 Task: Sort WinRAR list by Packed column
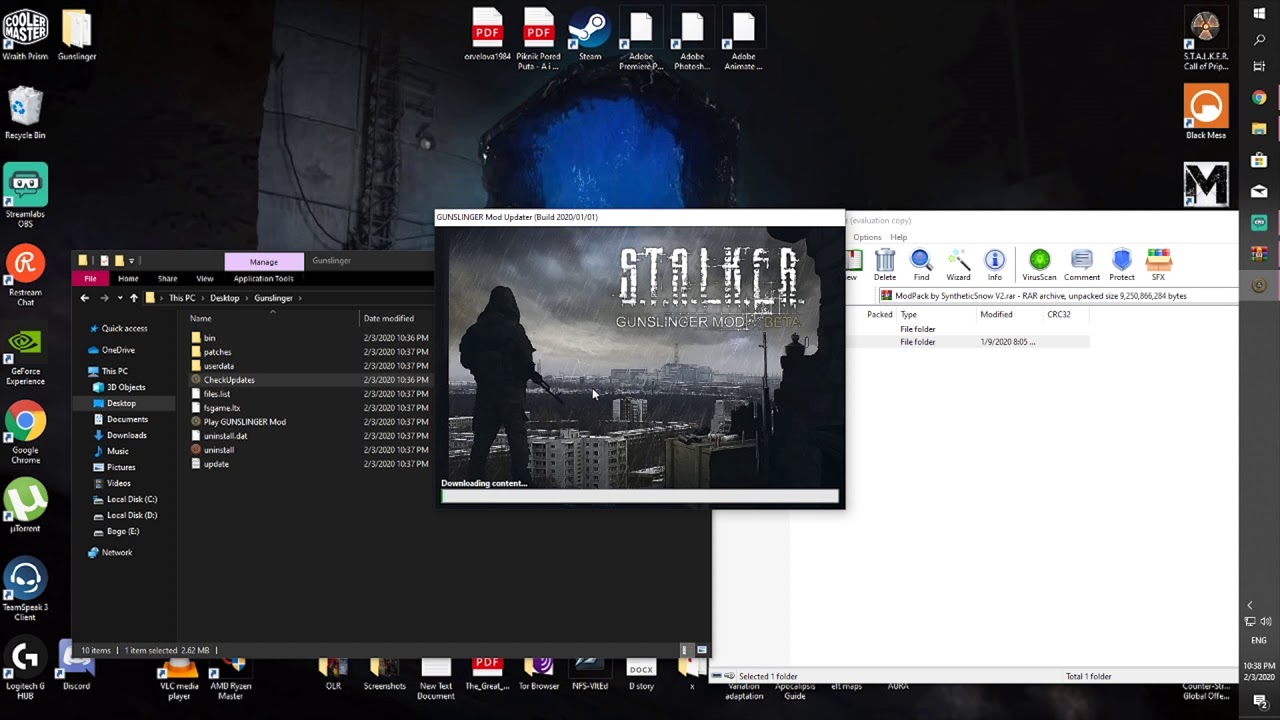pyautogui.click(x=880, y=314)
